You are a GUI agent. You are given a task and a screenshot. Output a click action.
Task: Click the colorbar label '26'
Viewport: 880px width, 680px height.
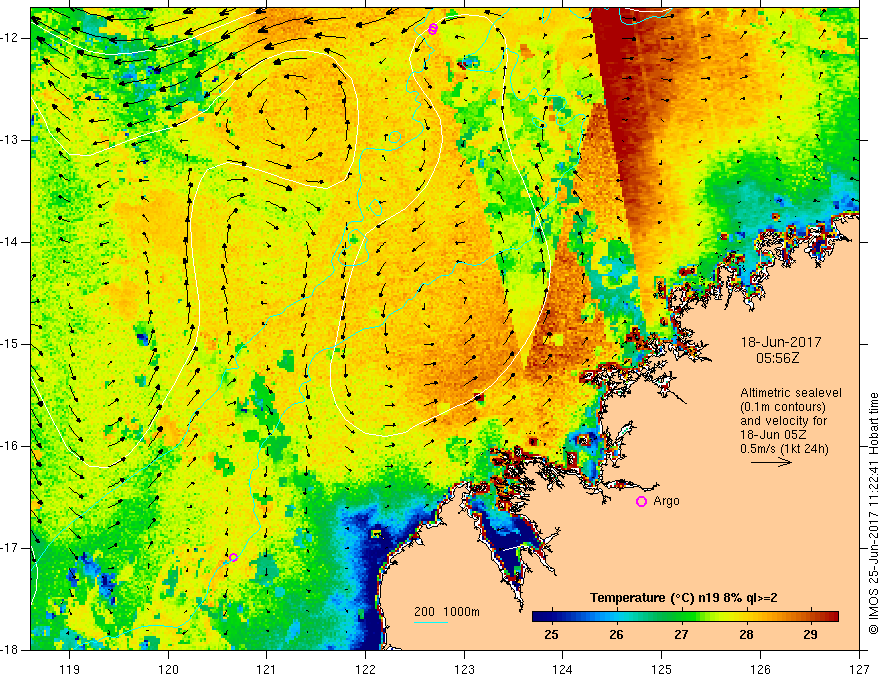click(x=616, y=635)
